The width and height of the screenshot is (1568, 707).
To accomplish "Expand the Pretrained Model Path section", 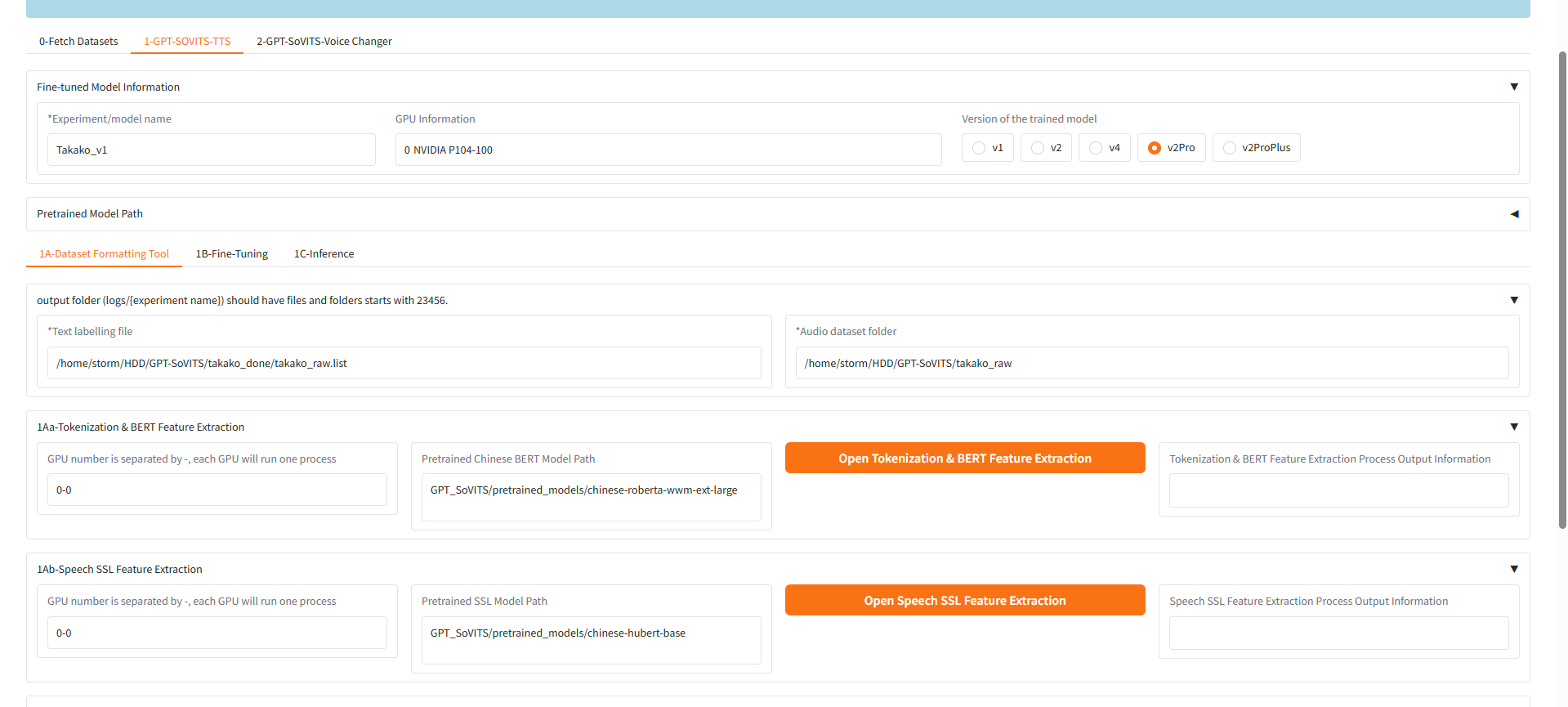I will [x=1514, y=214].
